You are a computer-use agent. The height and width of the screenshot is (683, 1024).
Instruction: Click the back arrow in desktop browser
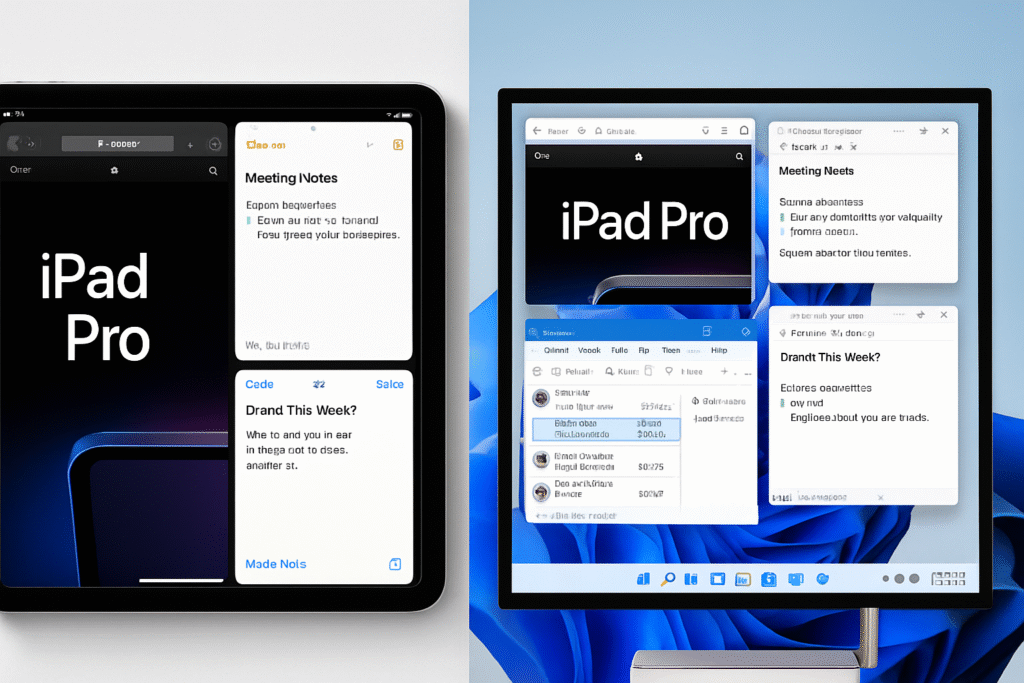[x=537, y=131]
